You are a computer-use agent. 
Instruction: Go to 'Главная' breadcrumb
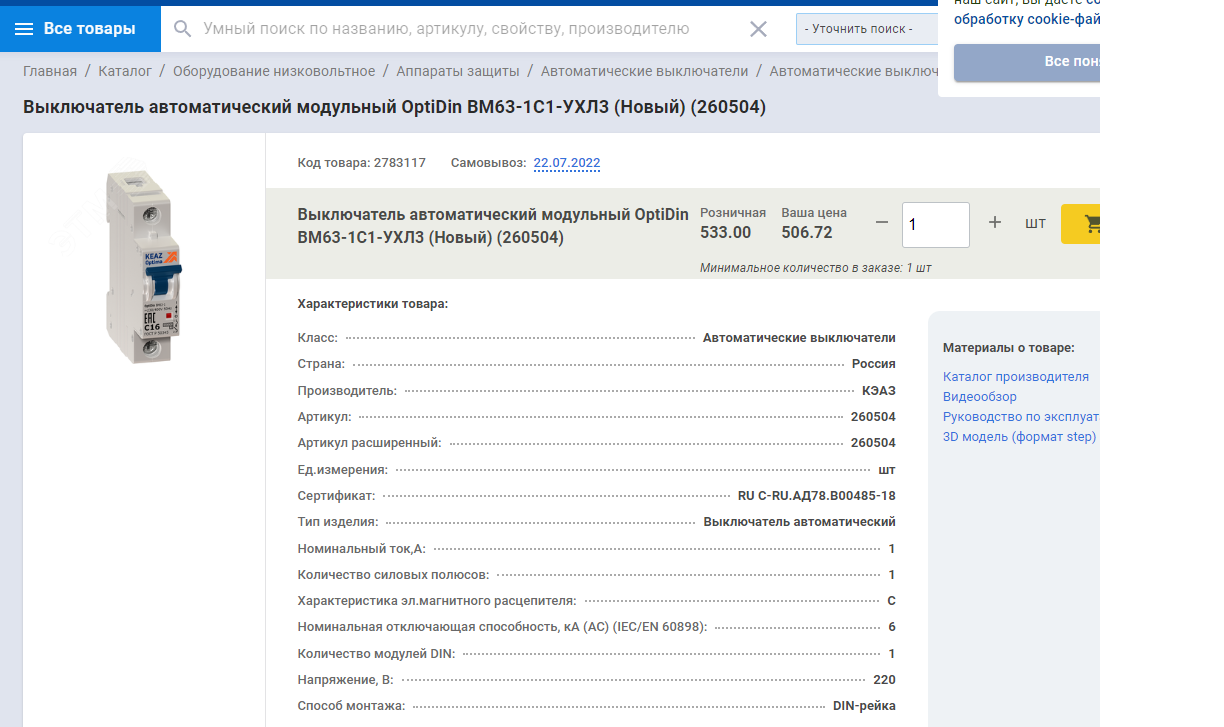[x=50, y=71]
